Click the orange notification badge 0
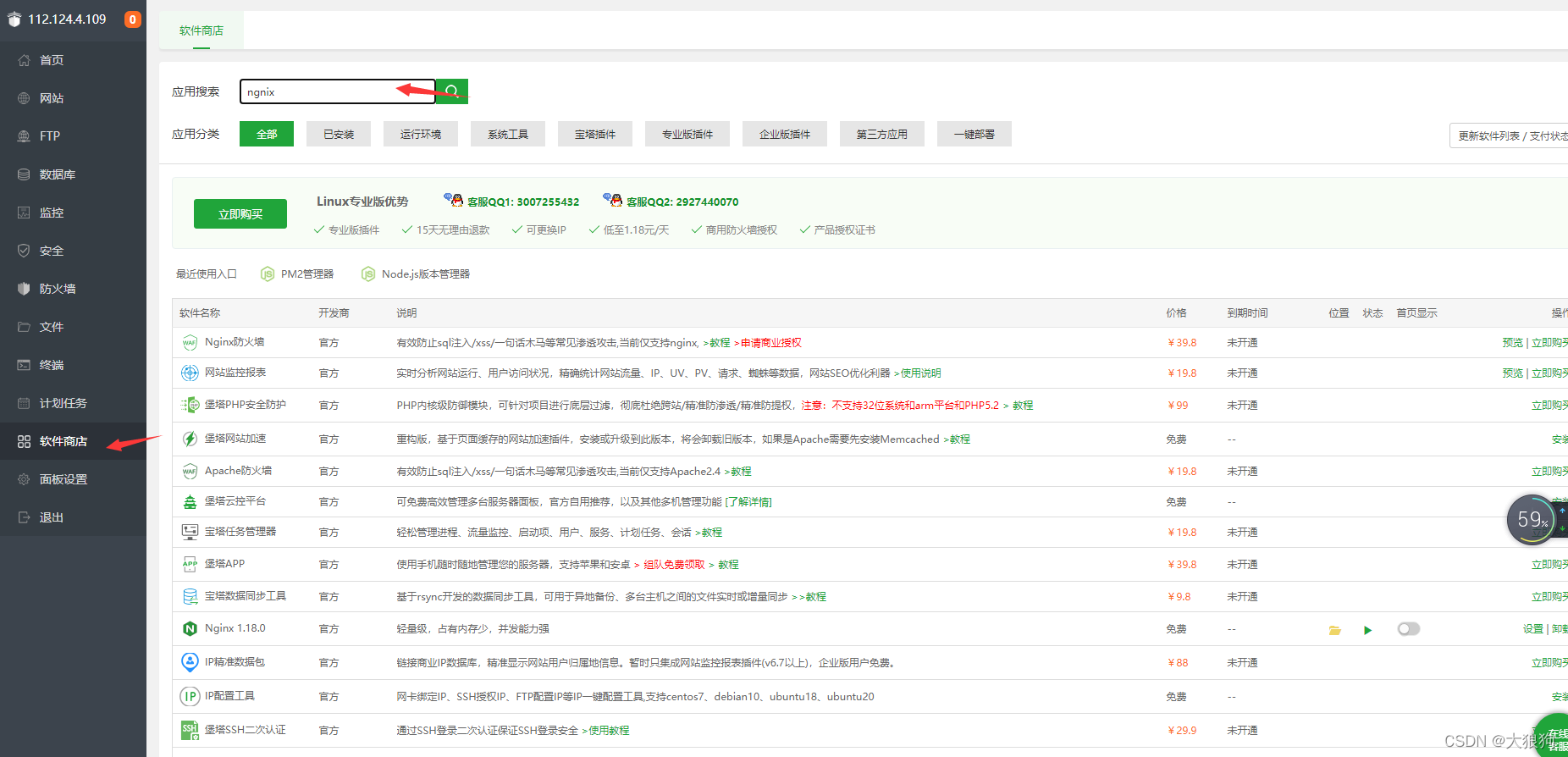 click(133, 19)
